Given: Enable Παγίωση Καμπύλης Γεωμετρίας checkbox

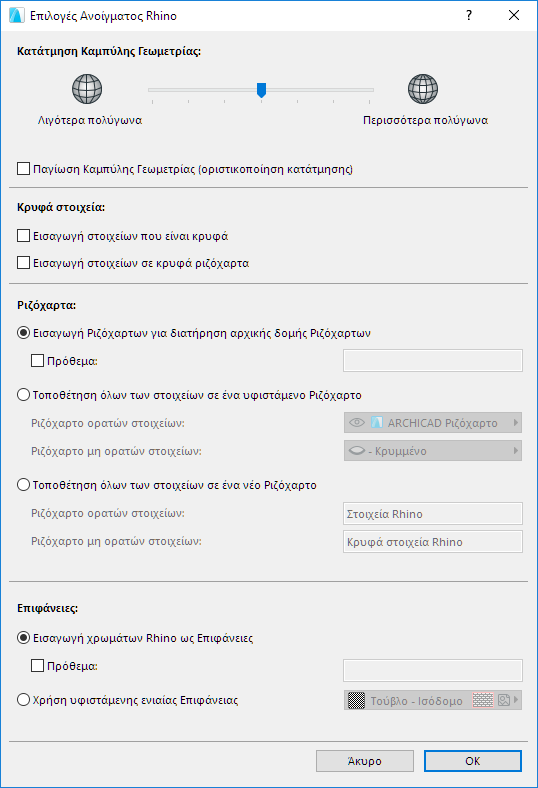Looking at the screenshot, I should (x=24, y=168).
